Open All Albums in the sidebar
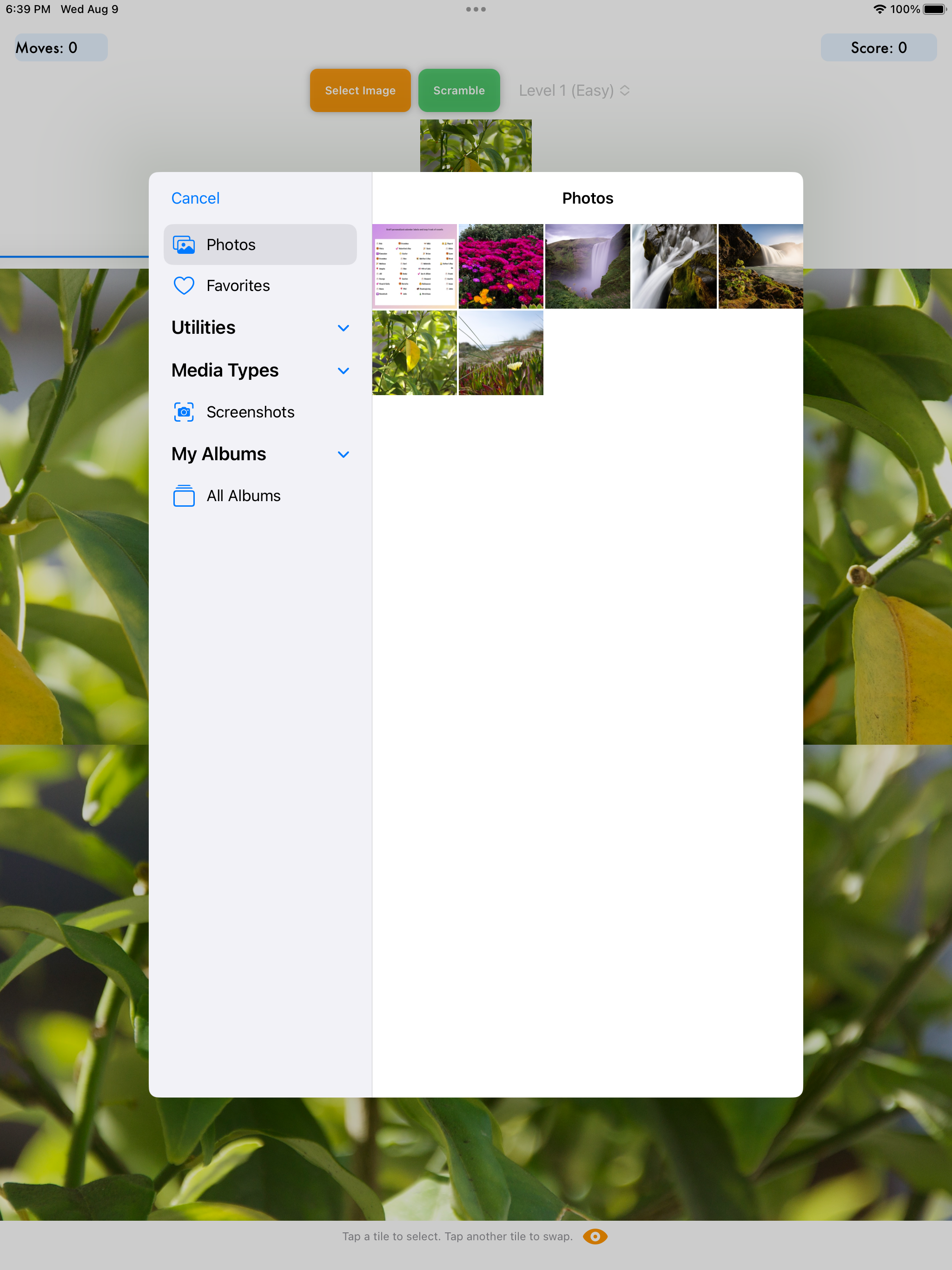This screenshot has height=1270, width=952. pyautogui.click(x=260, y=496)
